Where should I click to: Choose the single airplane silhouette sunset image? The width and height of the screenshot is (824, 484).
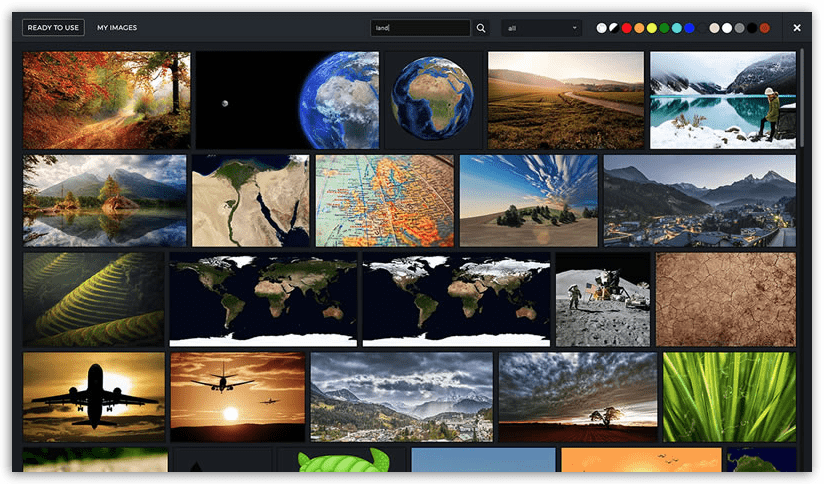[x=93, y=396]
